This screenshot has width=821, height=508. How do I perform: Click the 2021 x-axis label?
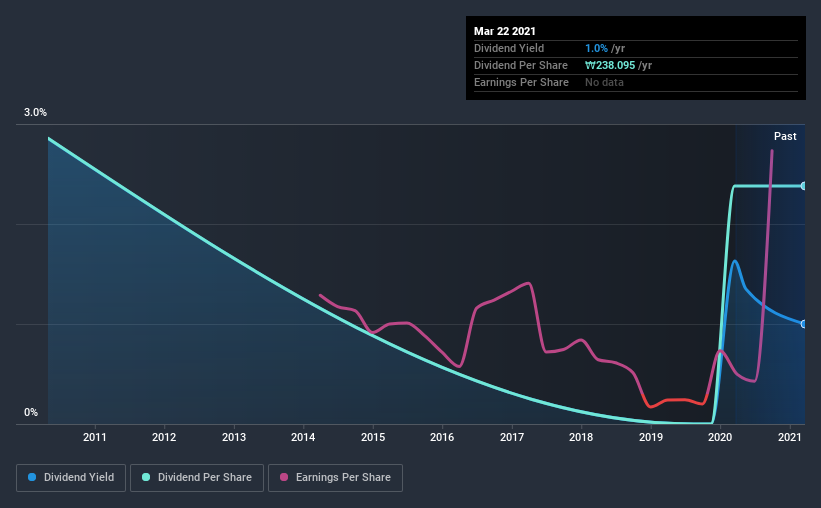click(x=790, y=437)
